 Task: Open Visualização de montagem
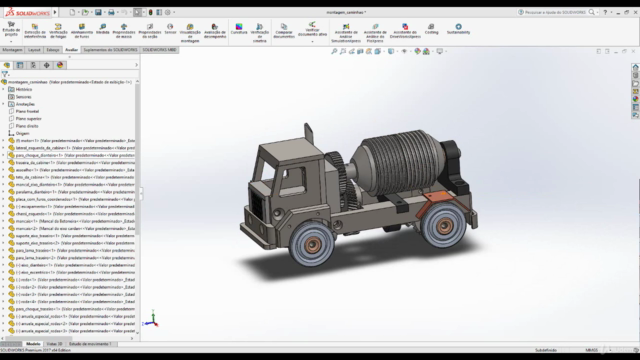click(x=190, y=33)
